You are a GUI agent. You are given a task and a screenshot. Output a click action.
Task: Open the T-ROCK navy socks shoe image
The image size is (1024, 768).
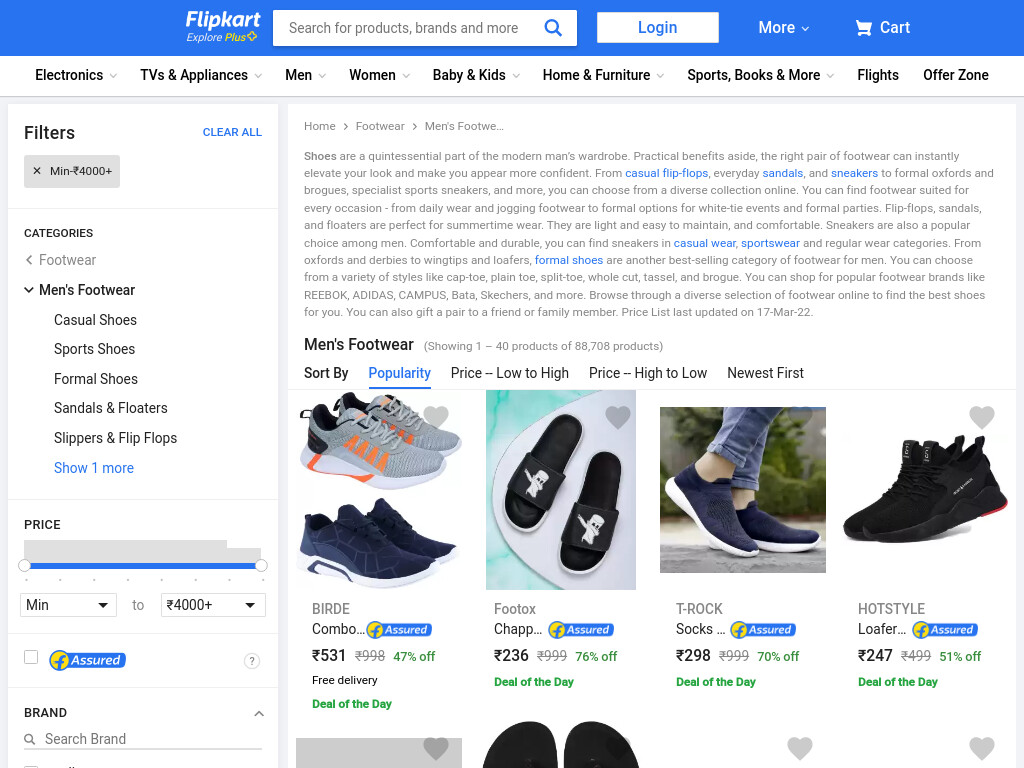click(x=743, y=490)
